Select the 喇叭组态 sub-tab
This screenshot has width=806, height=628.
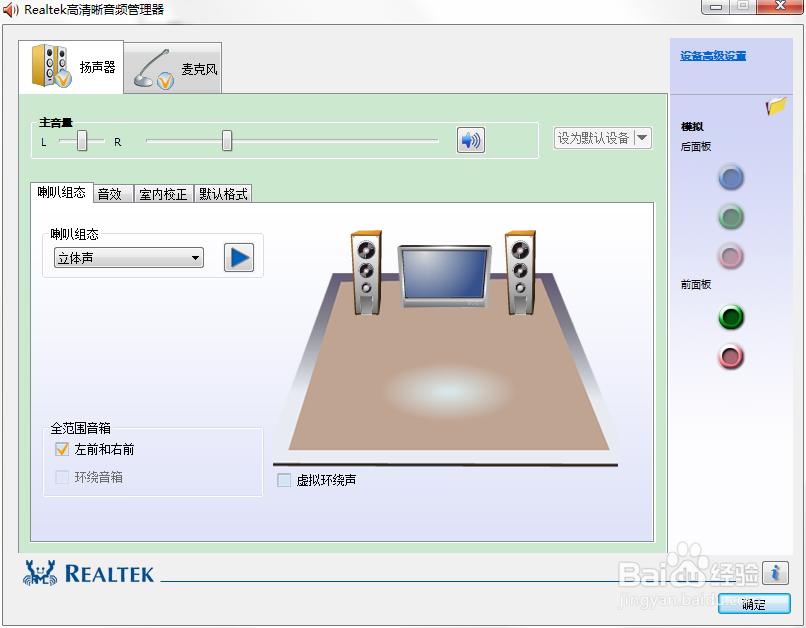(62, 193)
